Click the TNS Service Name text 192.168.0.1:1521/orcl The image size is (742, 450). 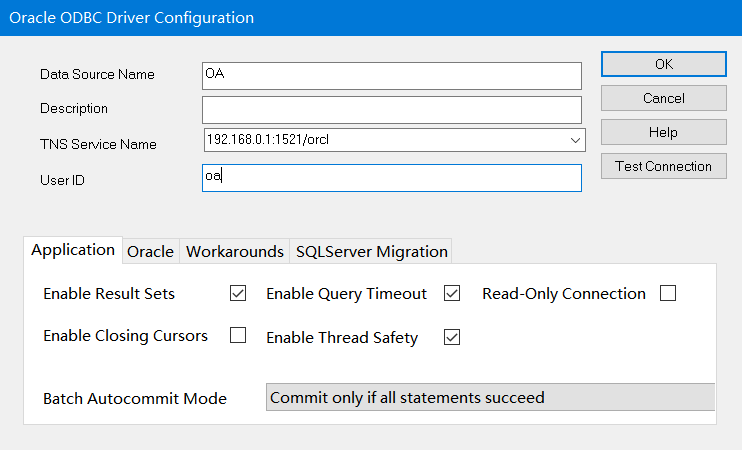tap(268, 140)
